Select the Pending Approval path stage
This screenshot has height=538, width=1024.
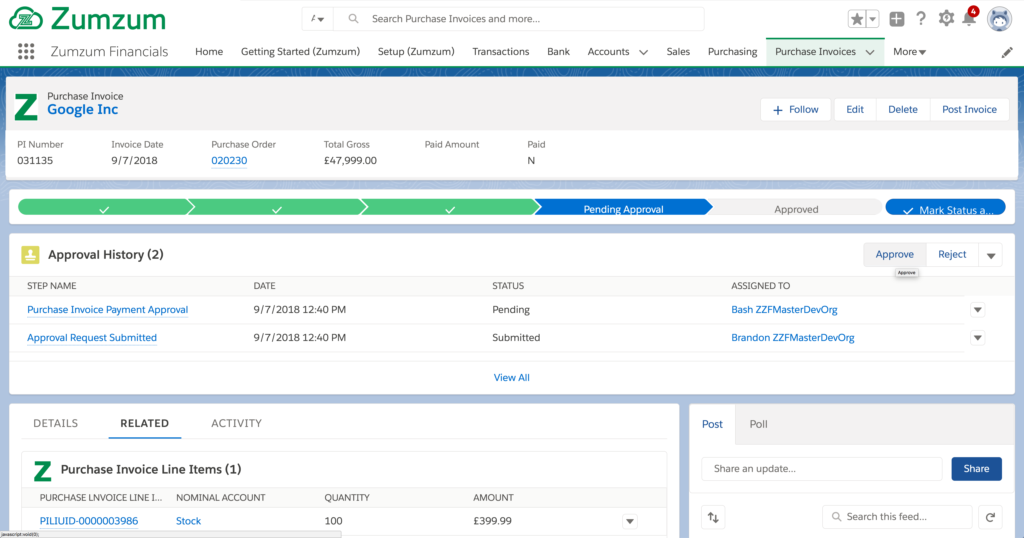tap(623, 208)
